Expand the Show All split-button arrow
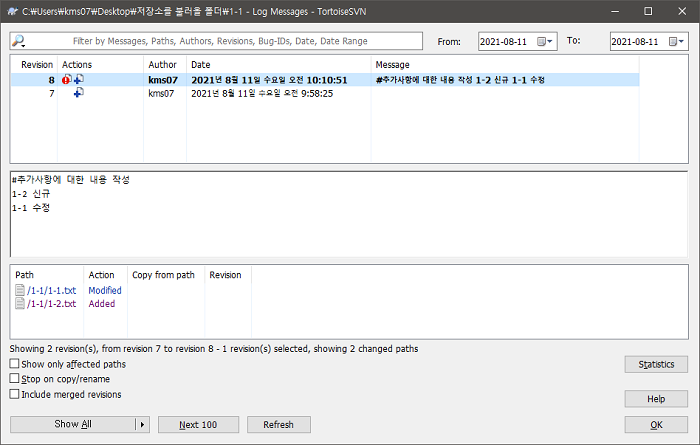This screenshot has width=700, height=445. (x=141, y=425)
